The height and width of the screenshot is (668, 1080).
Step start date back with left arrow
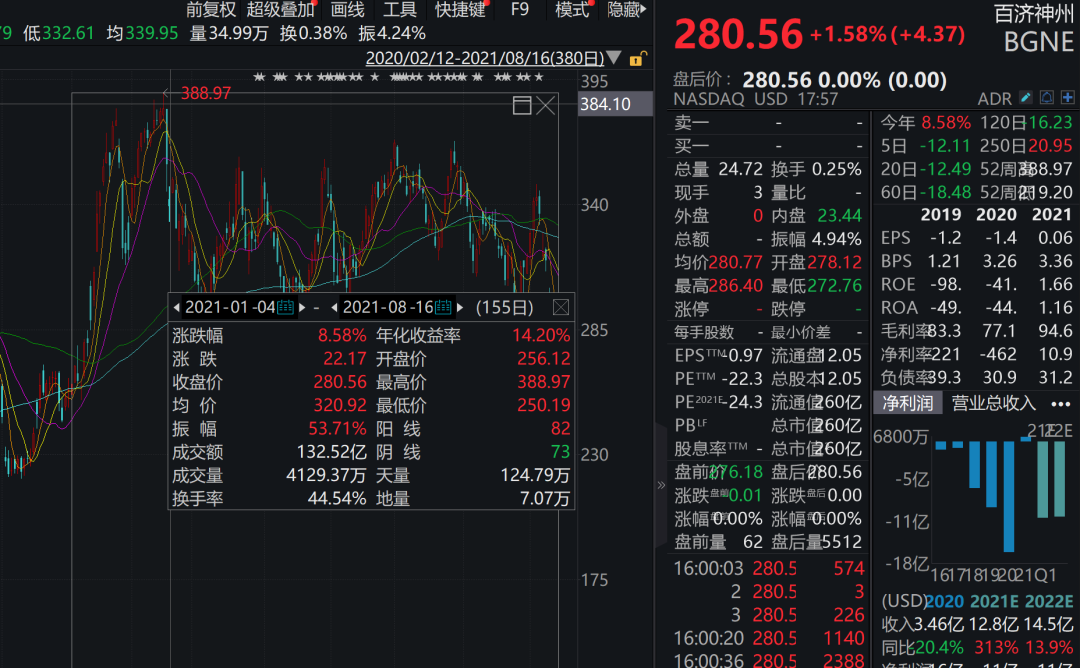(177, 307)
